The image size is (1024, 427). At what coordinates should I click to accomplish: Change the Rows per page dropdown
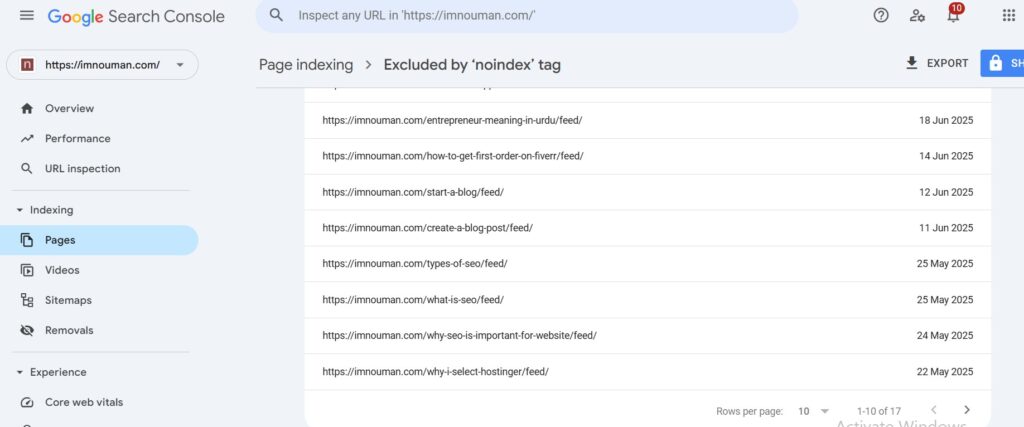[x=813, y=411]
